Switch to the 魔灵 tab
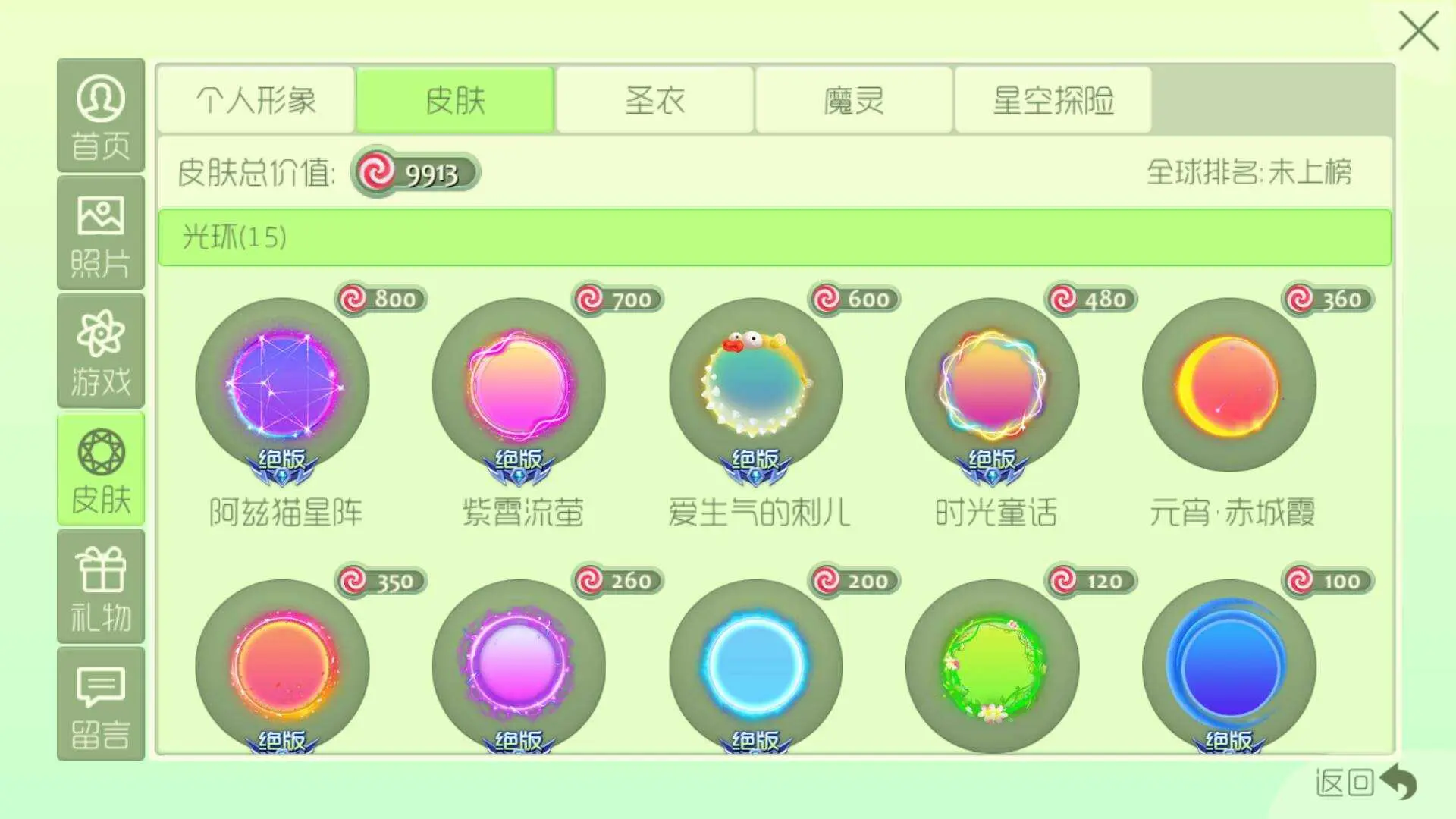Image resolution: width=1456 pixels, height=819 pixels. [854, 100]
